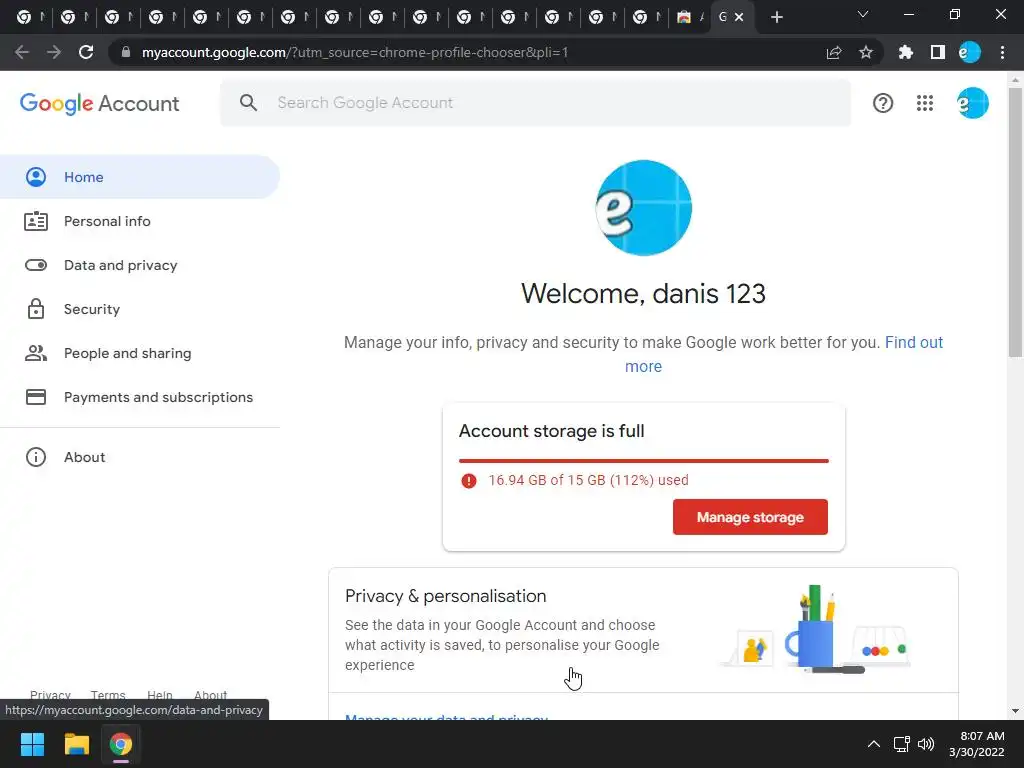Open Google apps grid icon
The image size is (1024, 768).
pos(925,103)
